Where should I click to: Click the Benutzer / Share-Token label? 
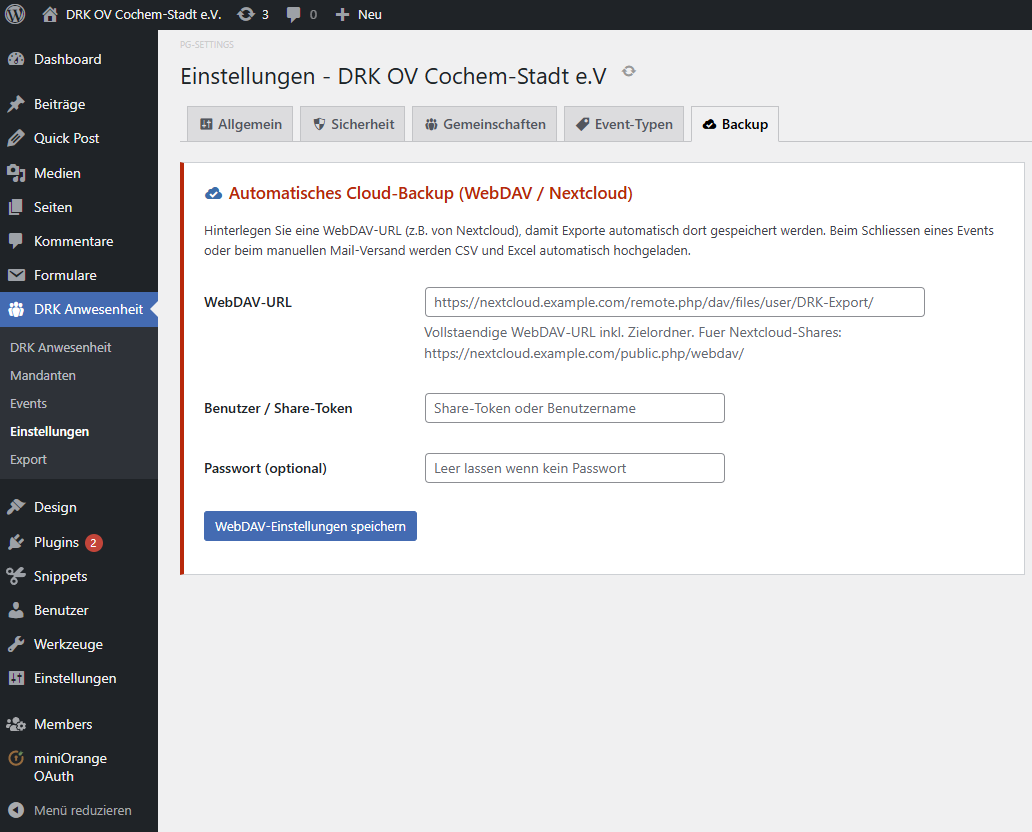[x=278, y=408]
